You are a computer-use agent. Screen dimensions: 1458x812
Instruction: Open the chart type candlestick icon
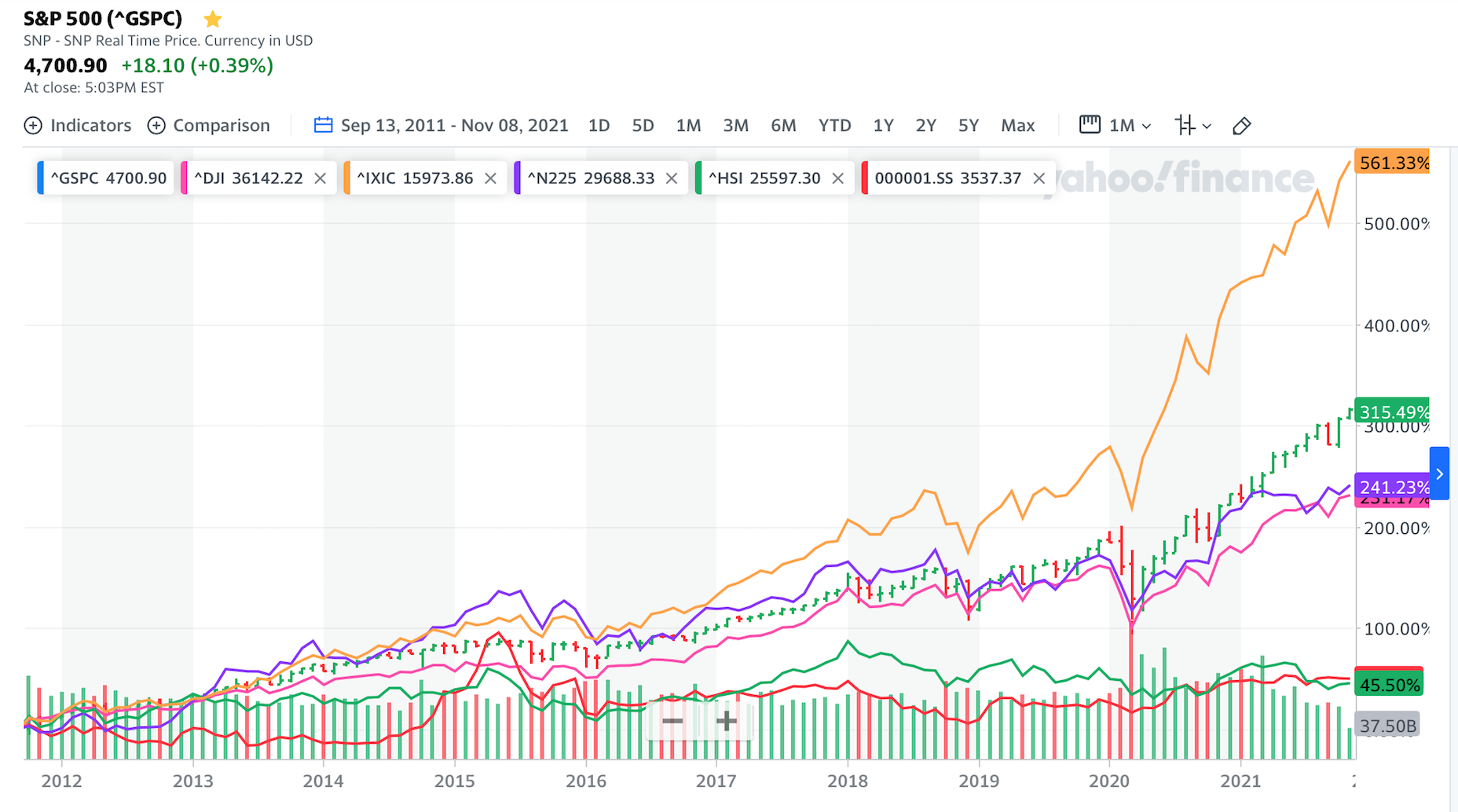click(x=1185, y=125)
